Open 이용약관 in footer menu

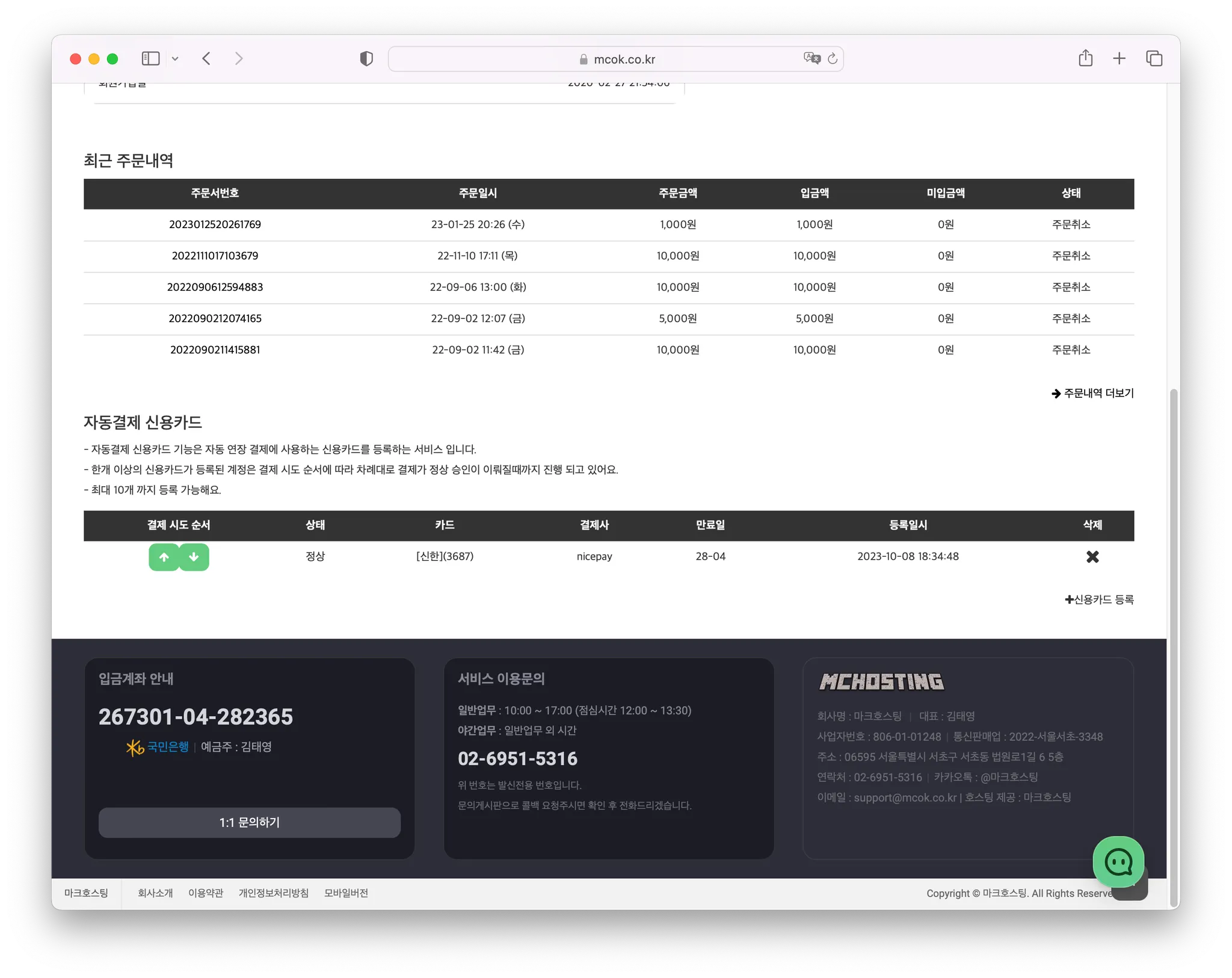point(206,893)
